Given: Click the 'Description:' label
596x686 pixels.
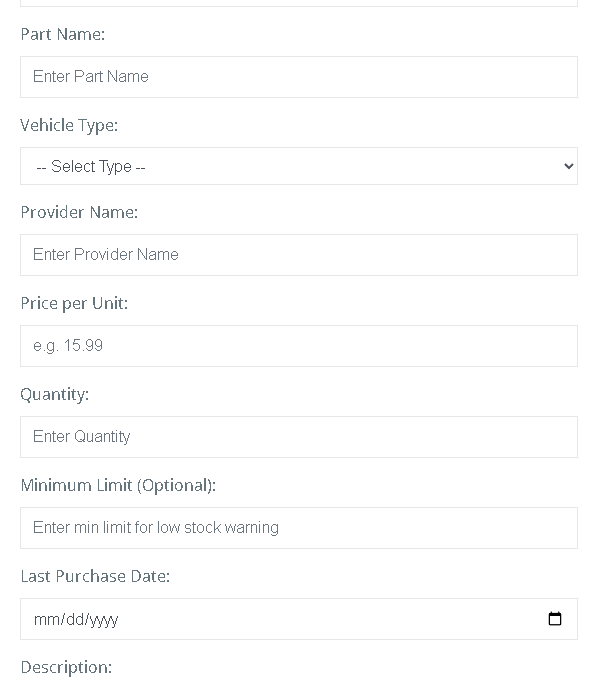Looking at the screenshot, I should [66, 667].
